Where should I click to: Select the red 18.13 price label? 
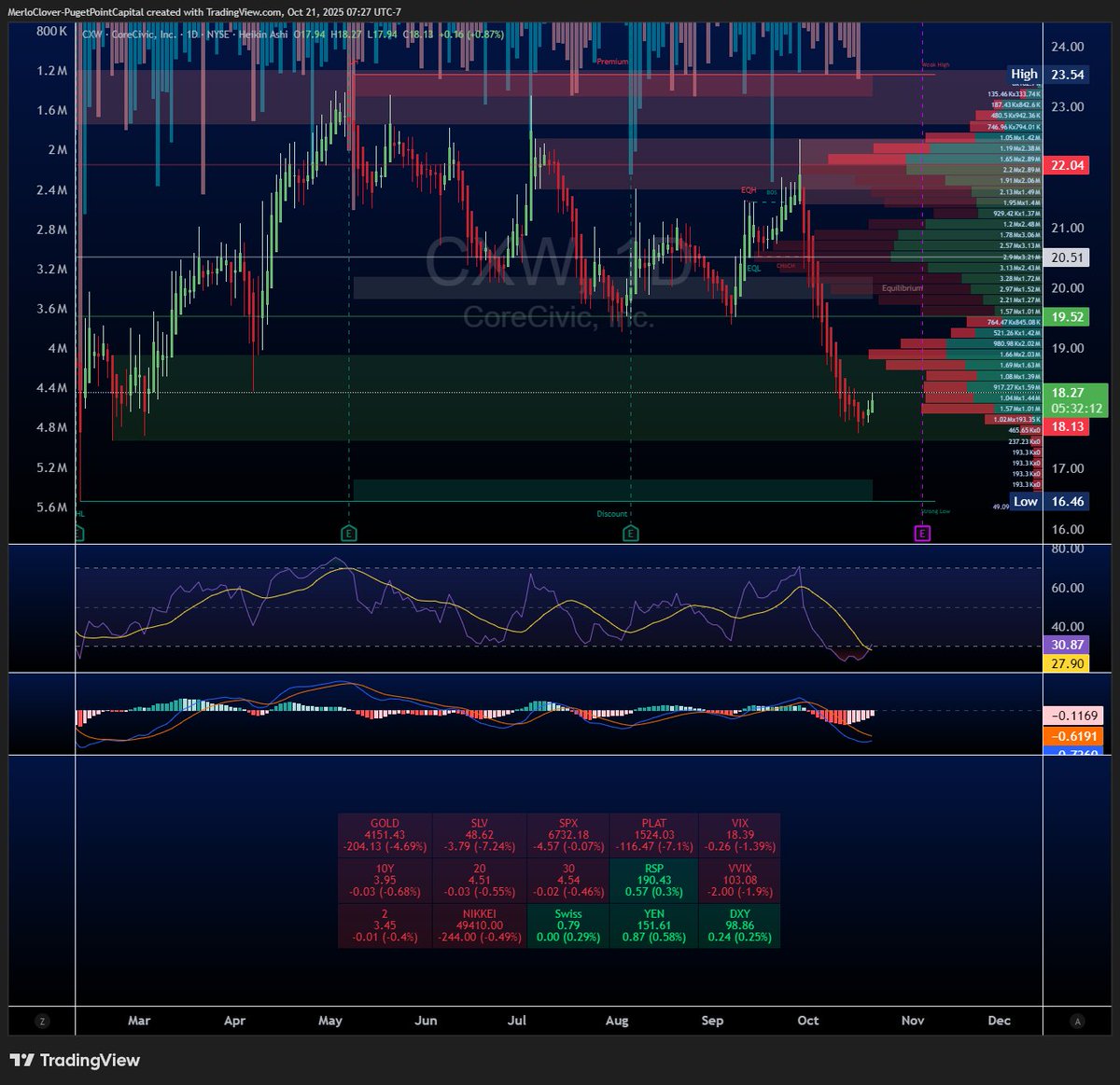1067,426
